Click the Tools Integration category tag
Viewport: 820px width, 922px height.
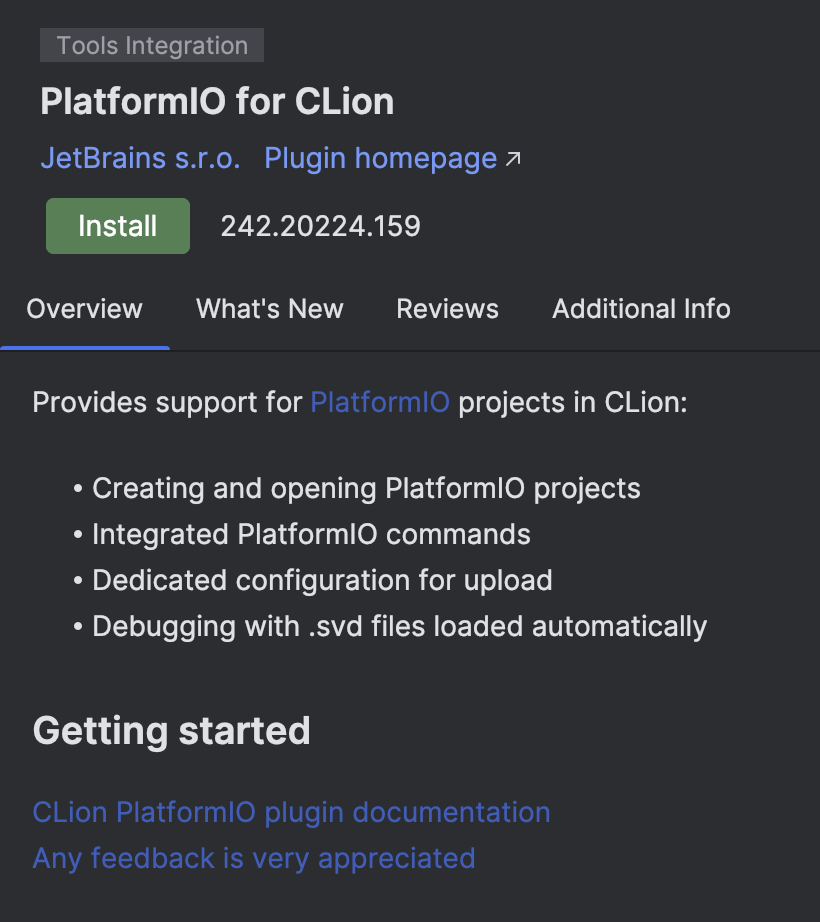click(151, 45)
